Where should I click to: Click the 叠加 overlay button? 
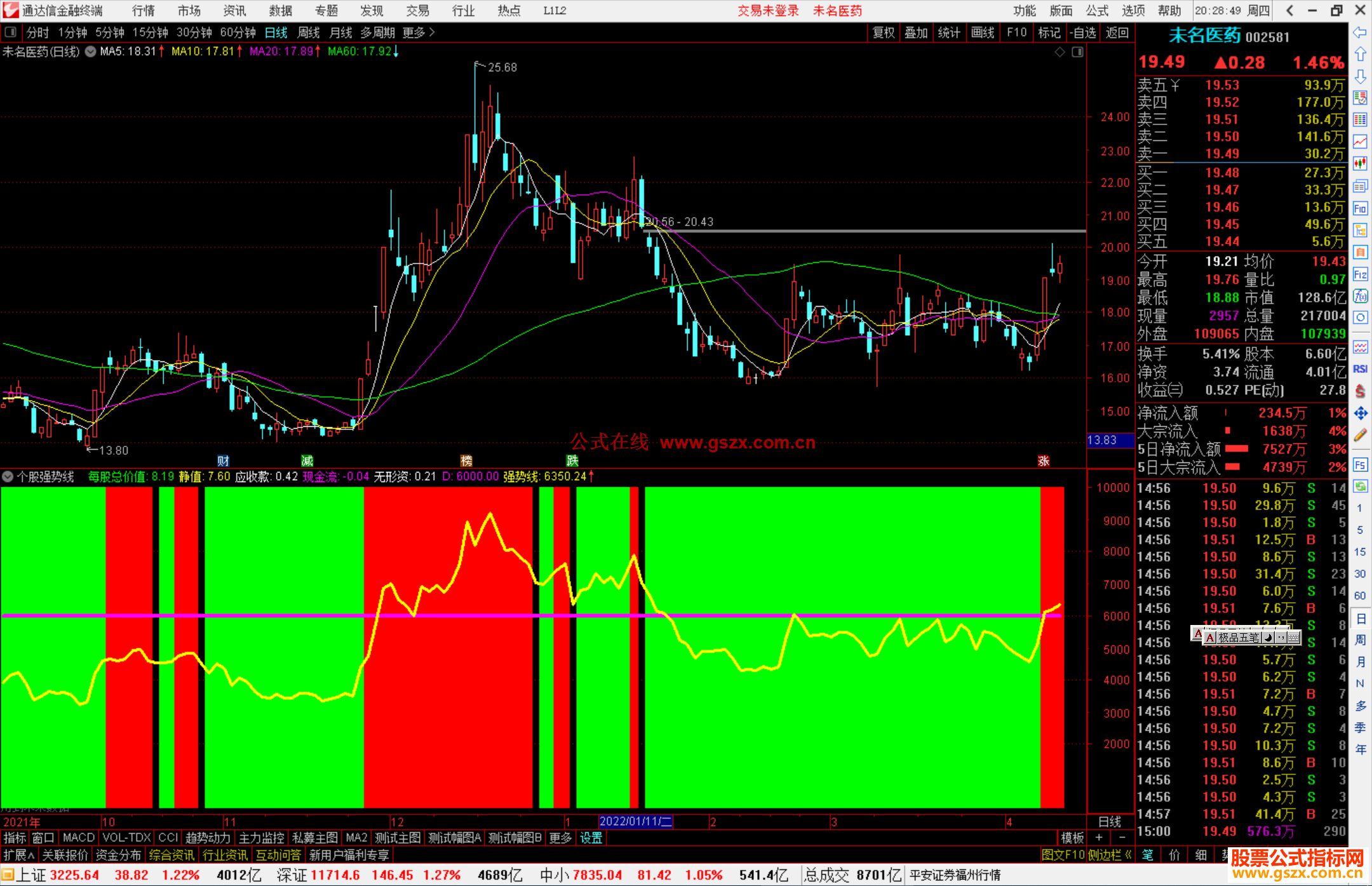[917, 32]
